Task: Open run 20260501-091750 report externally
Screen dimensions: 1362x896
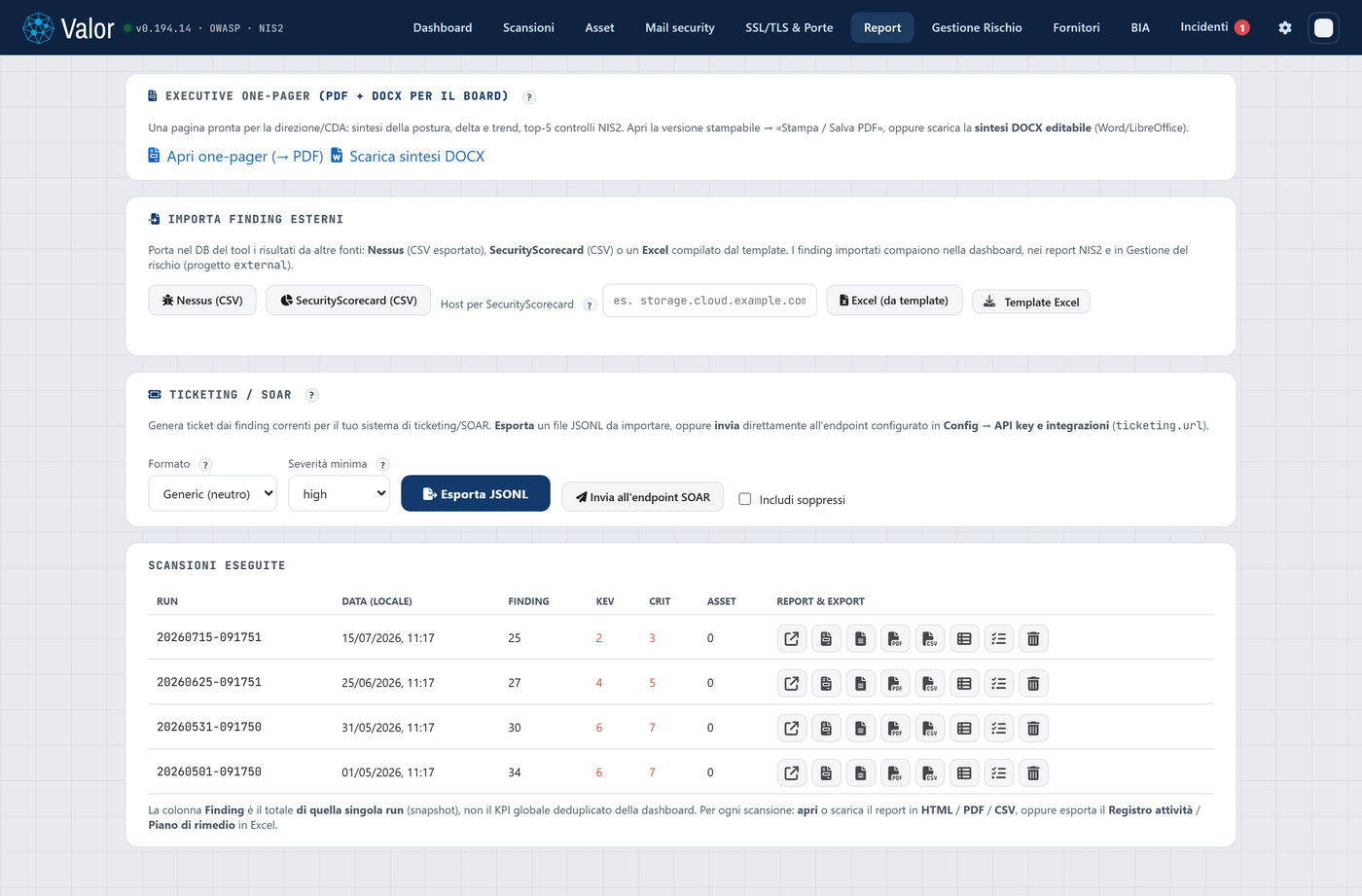Action: 792,773
